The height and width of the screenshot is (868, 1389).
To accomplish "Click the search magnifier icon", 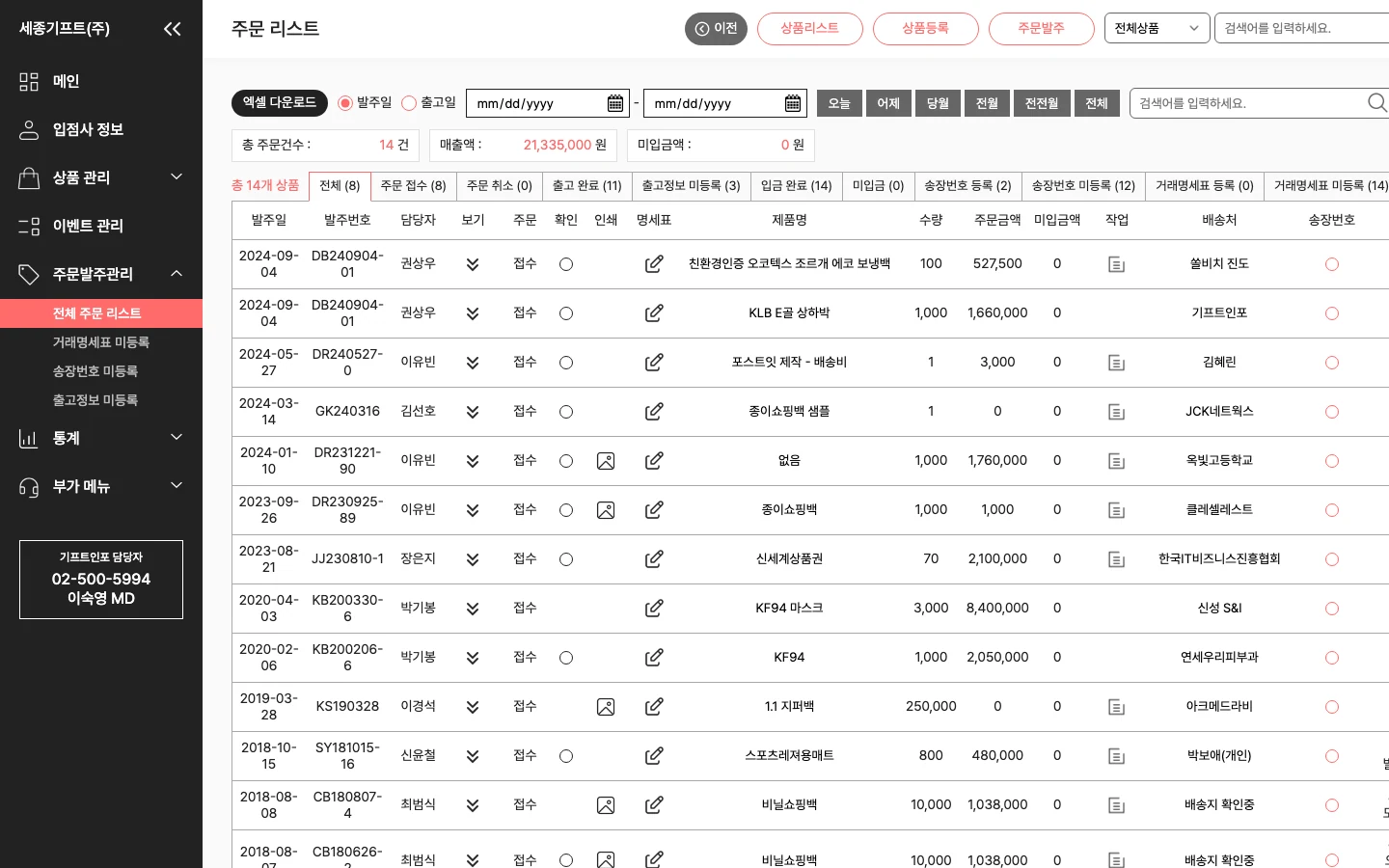I will coord(1376,103).
